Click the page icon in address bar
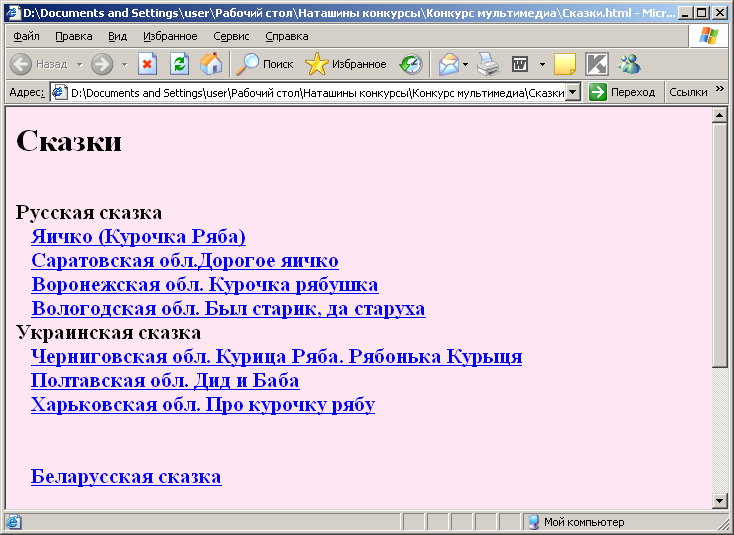Screen dimensions: 734x535 (x=59, y=92)
